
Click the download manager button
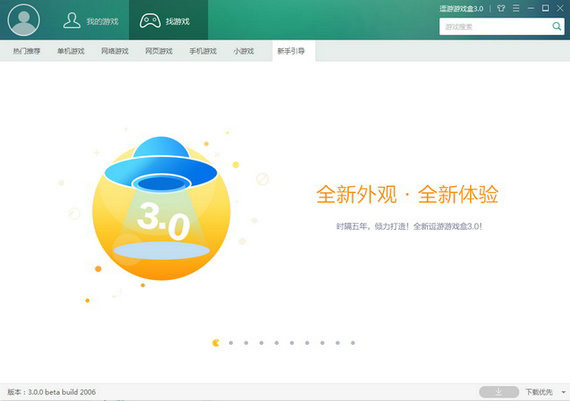click(x=499, y=392)
